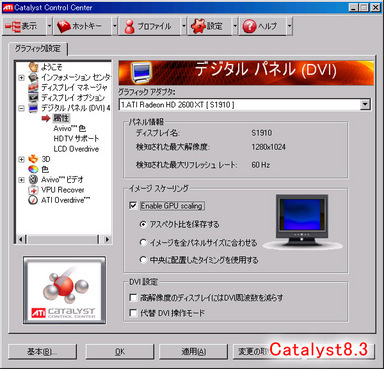Click the OK button
This screenshot has height=369, width=384.
[120, 352]
